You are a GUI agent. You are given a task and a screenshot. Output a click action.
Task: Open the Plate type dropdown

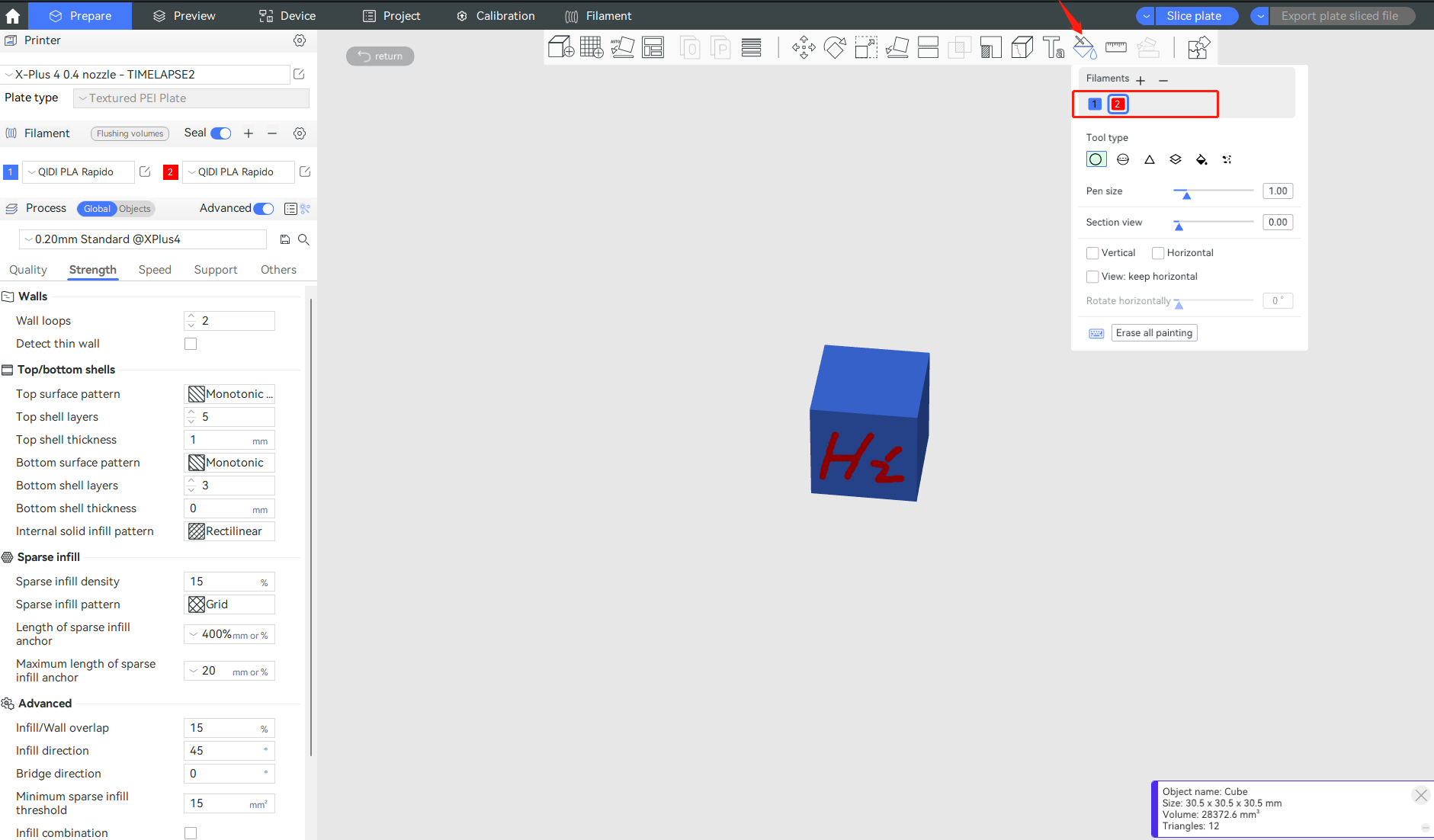tap(190, 98)
